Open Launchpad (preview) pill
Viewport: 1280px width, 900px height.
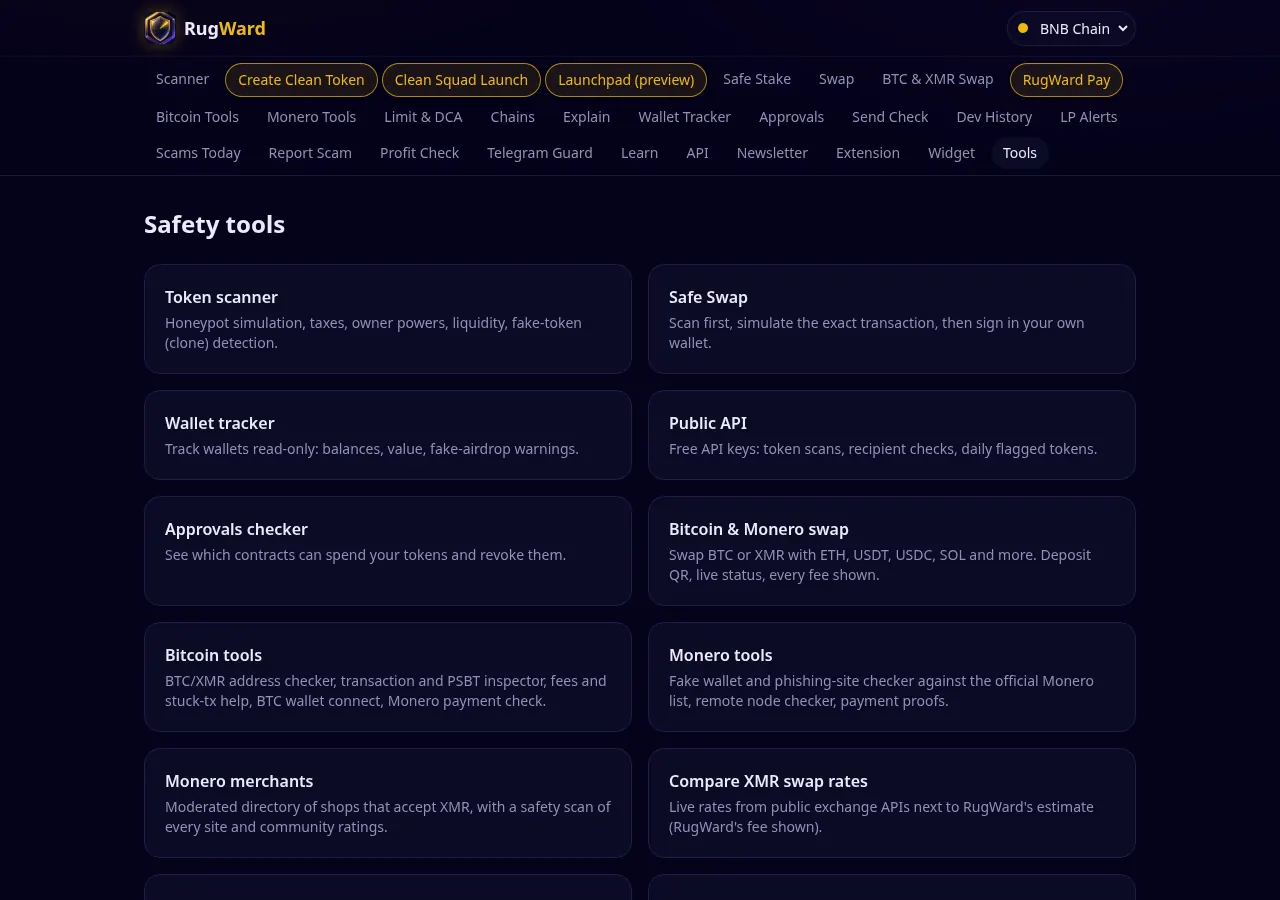pos(626,80)
